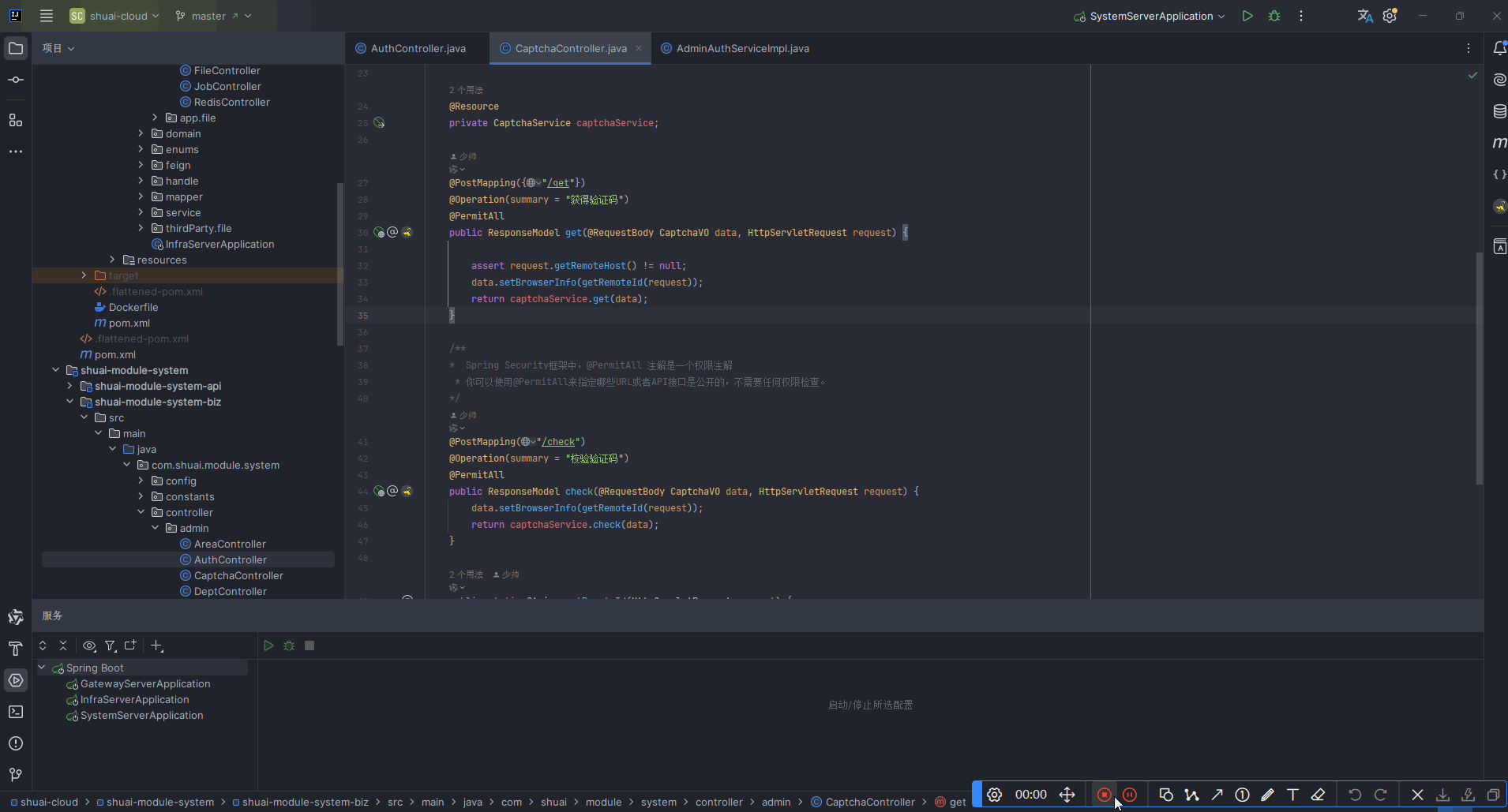This screenshot has height=812, width=1508.
Task: Save the capture with the download icon
Action: (x=1442, y=795)
